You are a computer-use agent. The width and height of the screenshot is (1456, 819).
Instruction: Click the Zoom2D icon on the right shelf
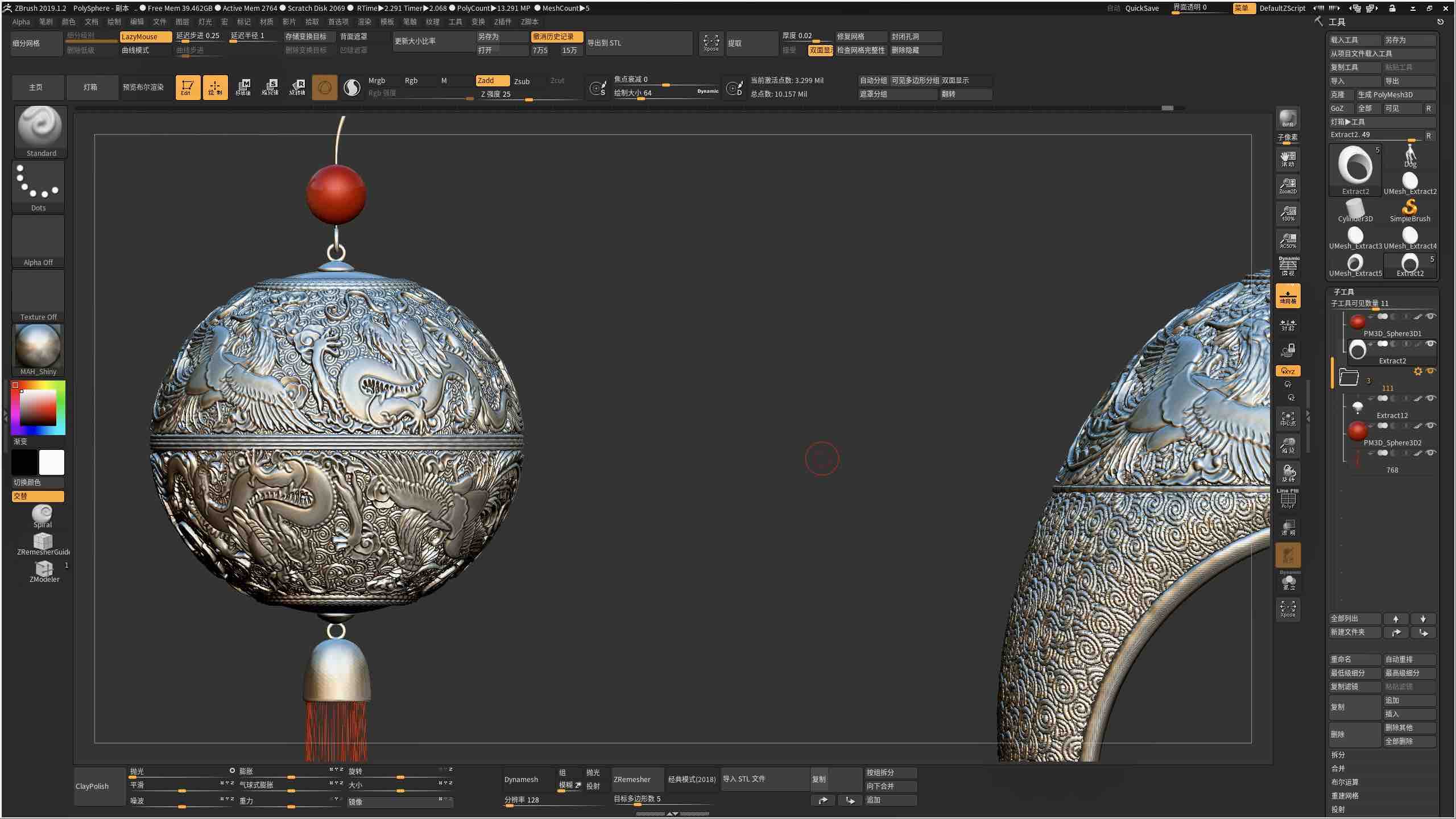[1288, 186]
